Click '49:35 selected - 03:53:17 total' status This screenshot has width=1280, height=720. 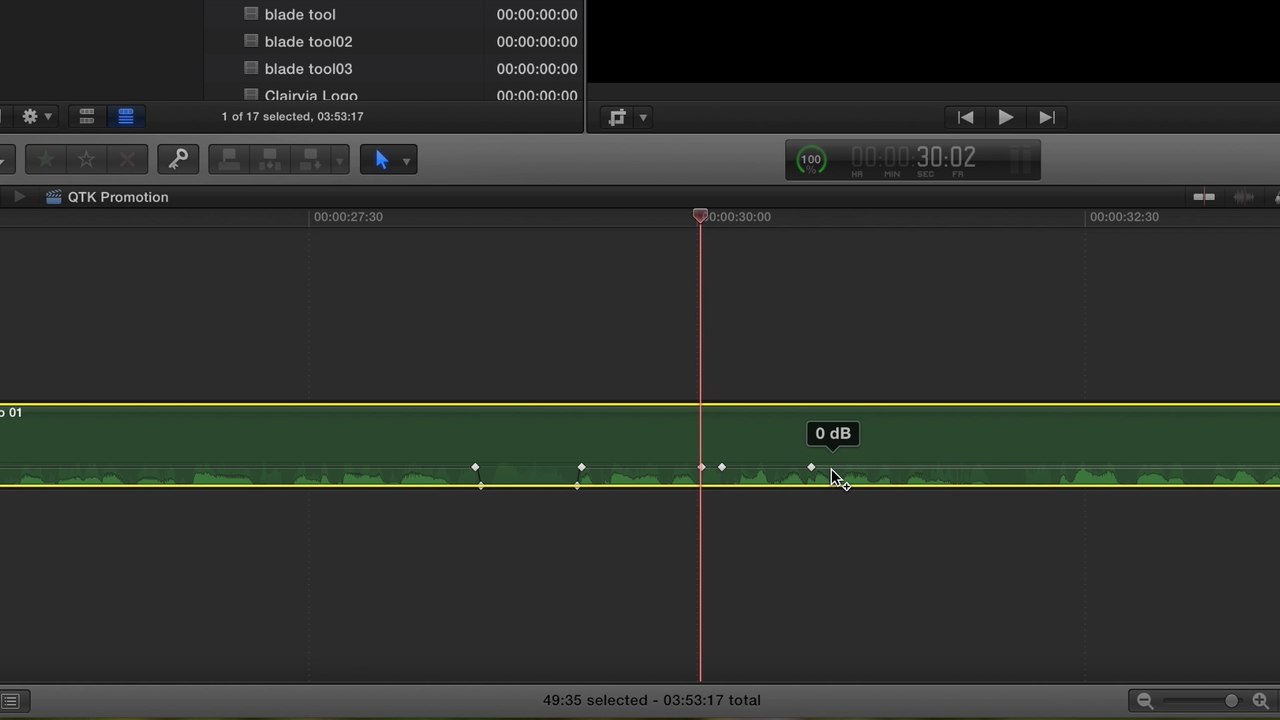pyautogui.click(x=652, y=700)
